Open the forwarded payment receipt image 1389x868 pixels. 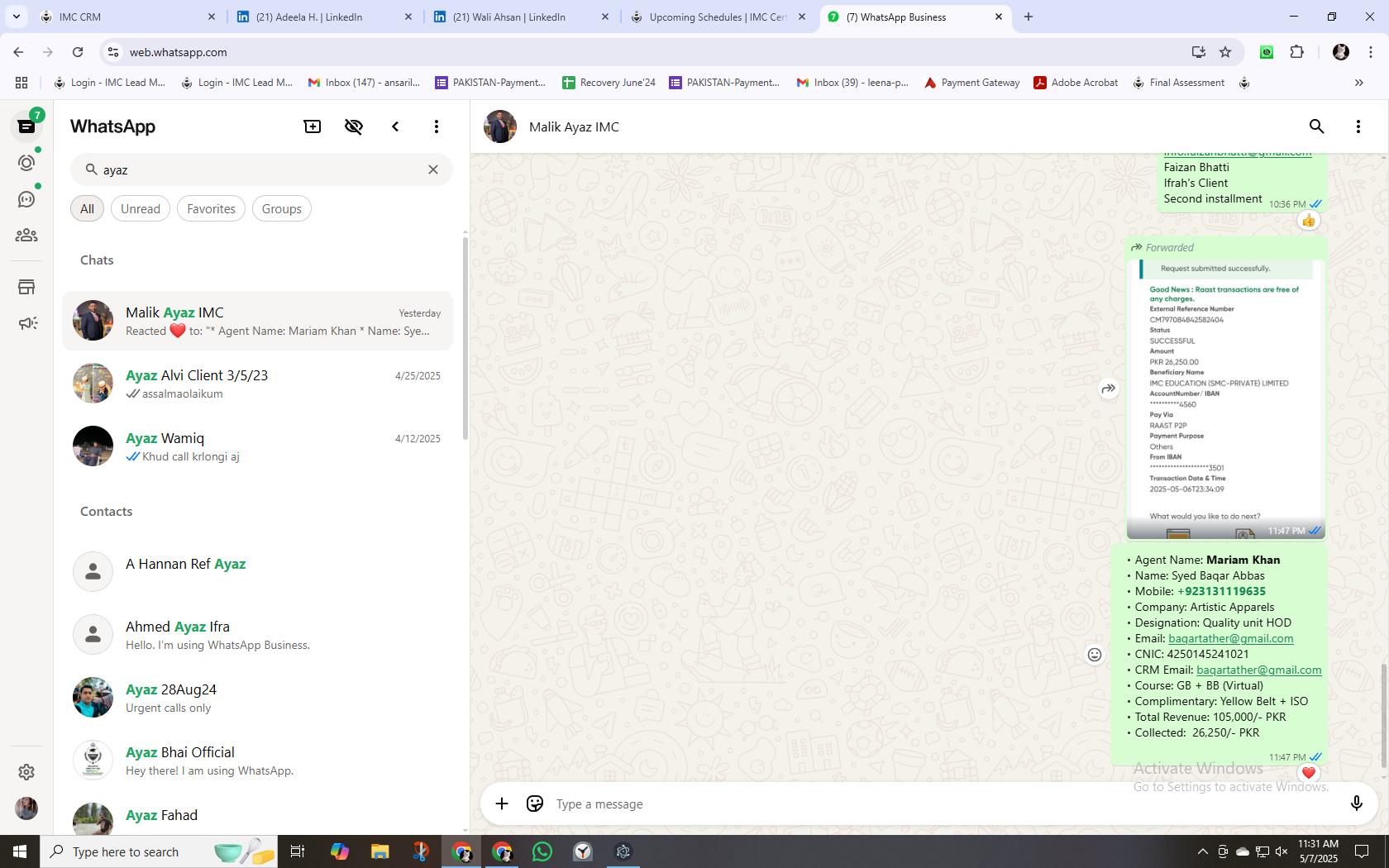click(1226, 399)
